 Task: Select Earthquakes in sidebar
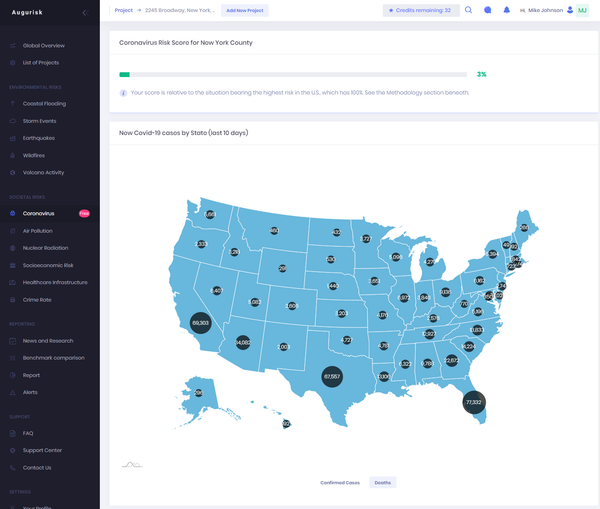tap(39, 138)
